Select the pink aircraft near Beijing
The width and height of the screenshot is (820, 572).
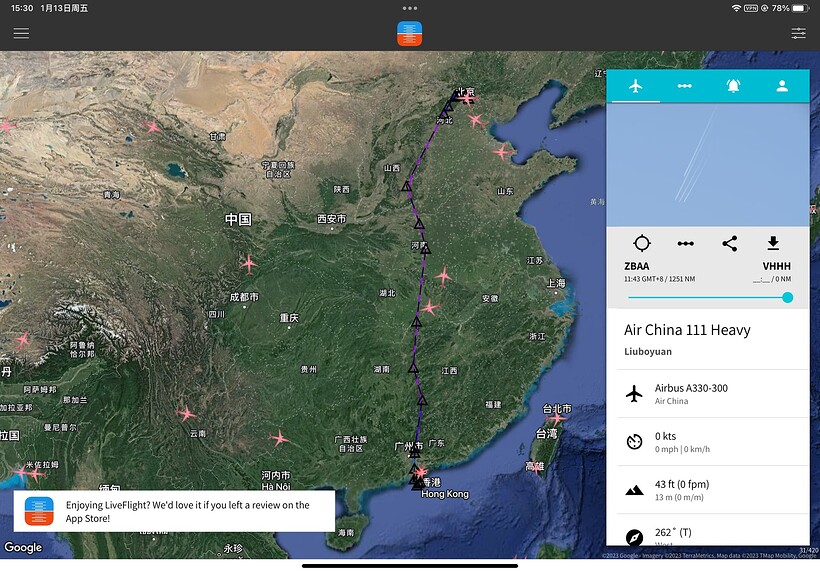[466, 98]
